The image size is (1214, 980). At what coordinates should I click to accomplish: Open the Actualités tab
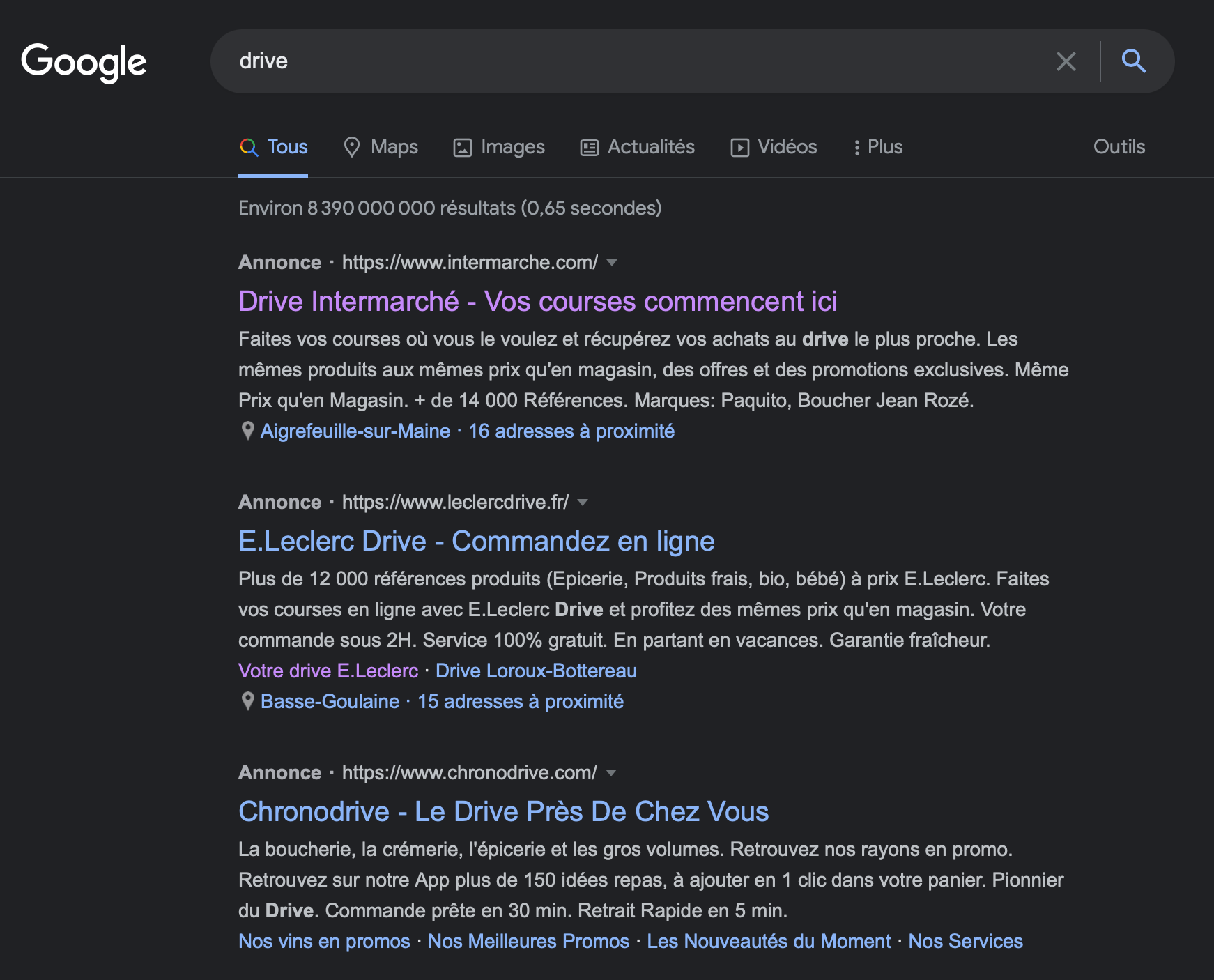(638, 147)
